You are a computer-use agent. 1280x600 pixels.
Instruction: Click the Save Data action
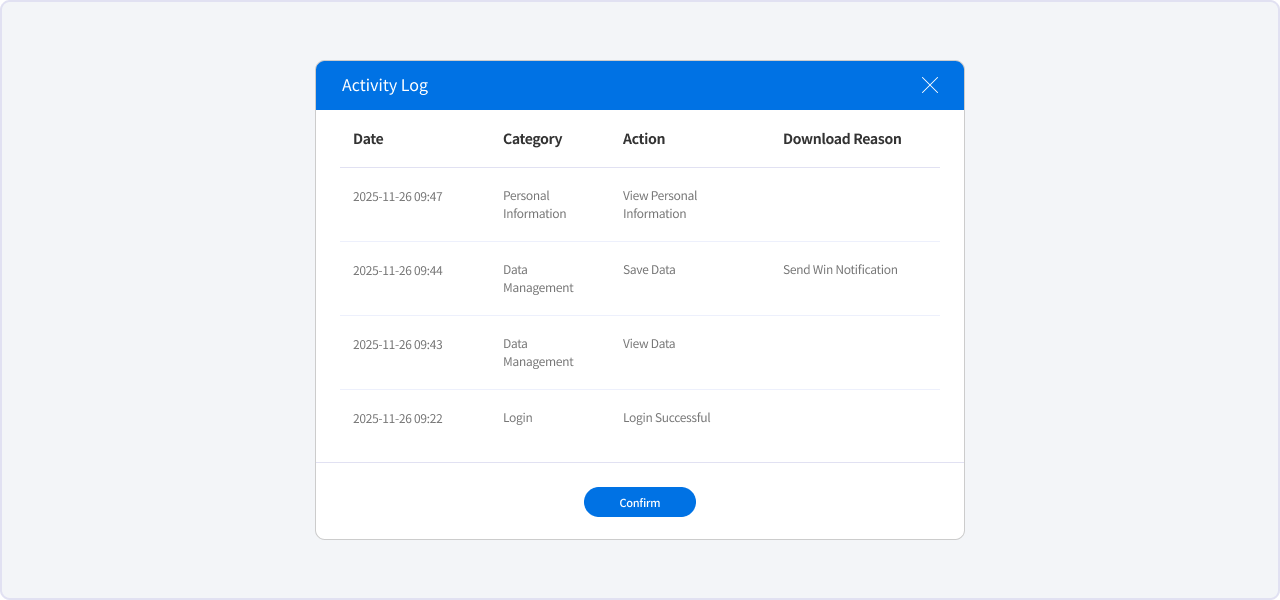649,270
